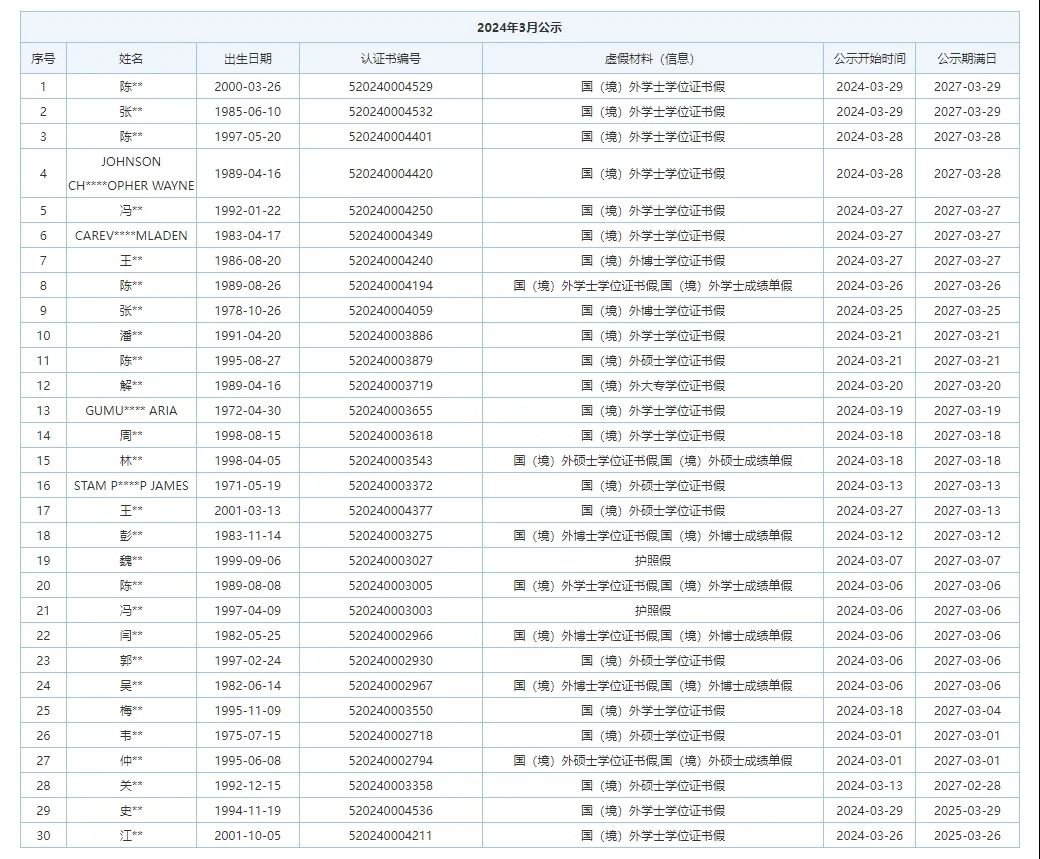Click the name 魏**

point(131,561)
